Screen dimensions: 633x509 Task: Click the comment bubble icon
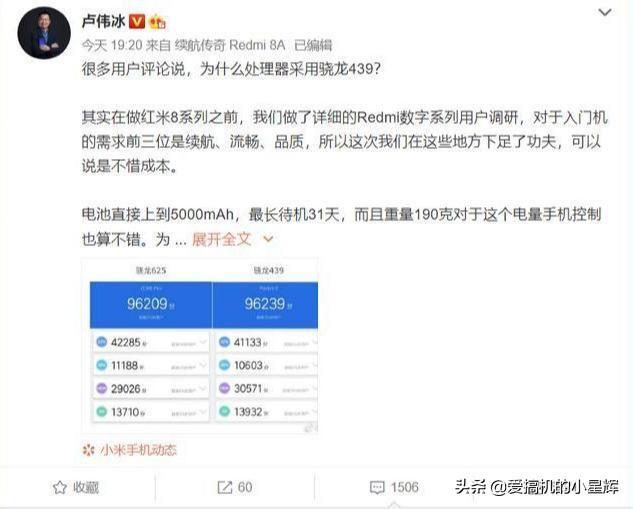coord(377,488)
